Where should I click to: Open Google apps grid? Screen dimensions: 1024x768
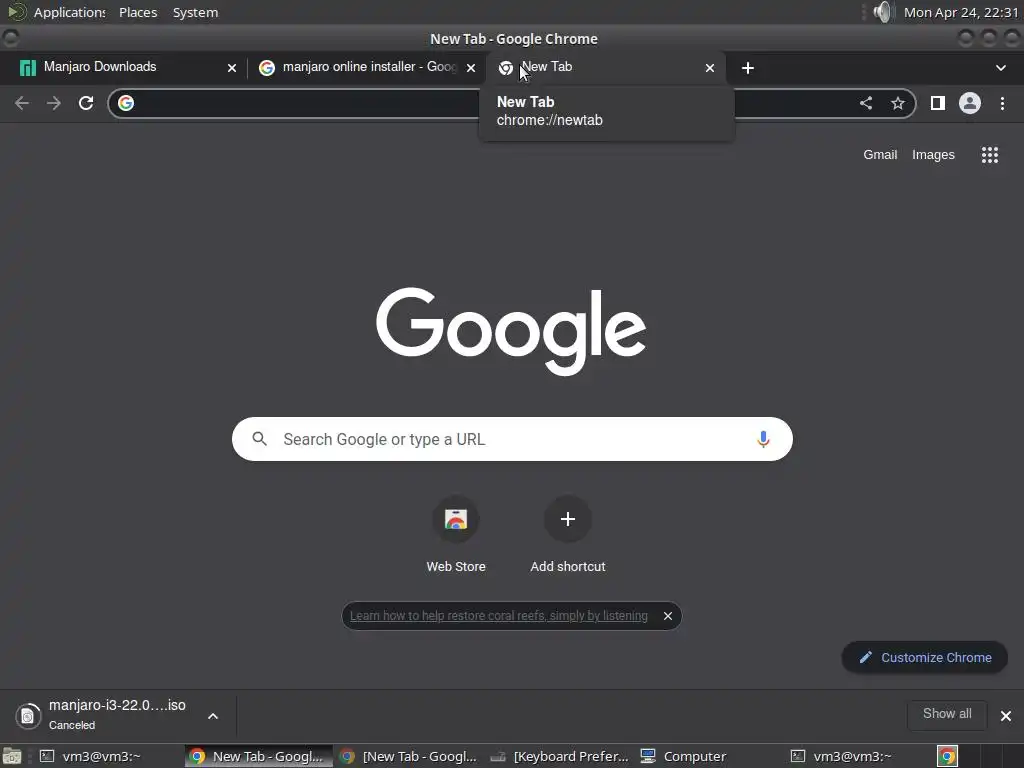click(x=990, y=155)
